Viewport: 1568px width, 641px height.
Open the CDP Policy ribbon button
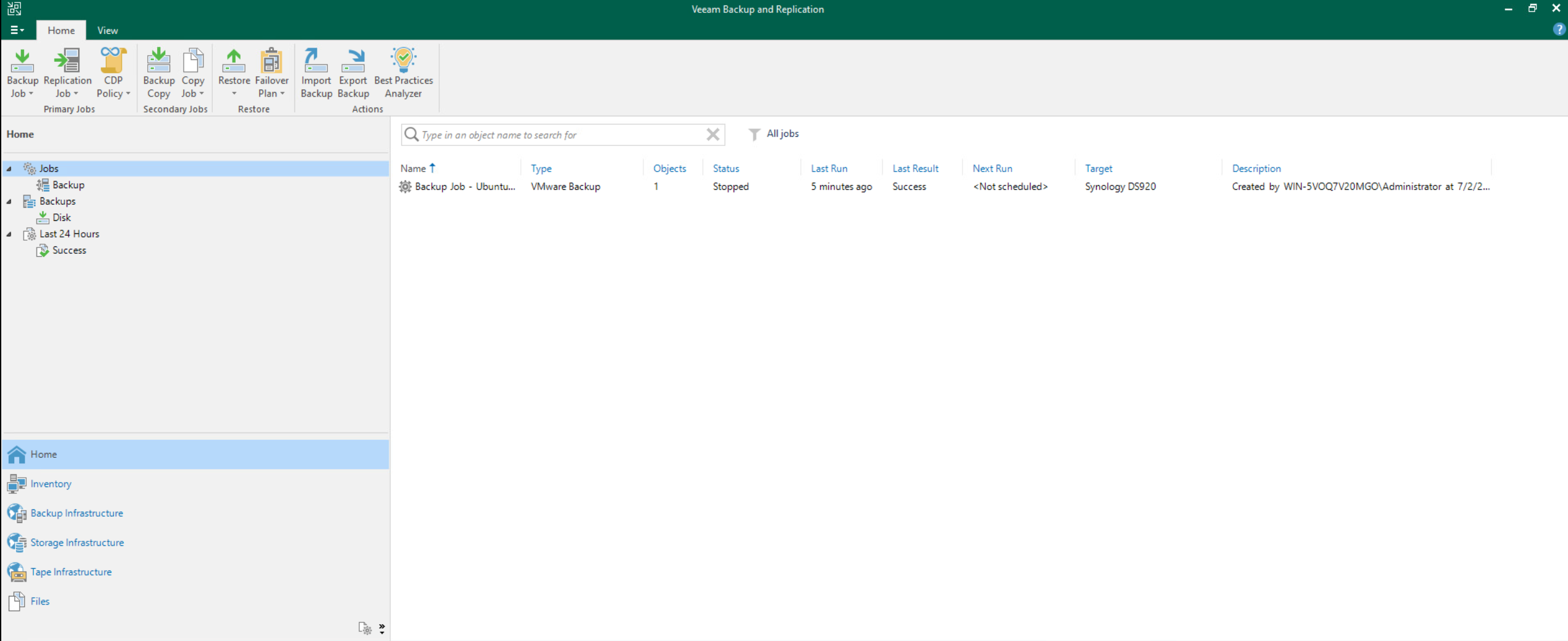[x=113, y=73]
